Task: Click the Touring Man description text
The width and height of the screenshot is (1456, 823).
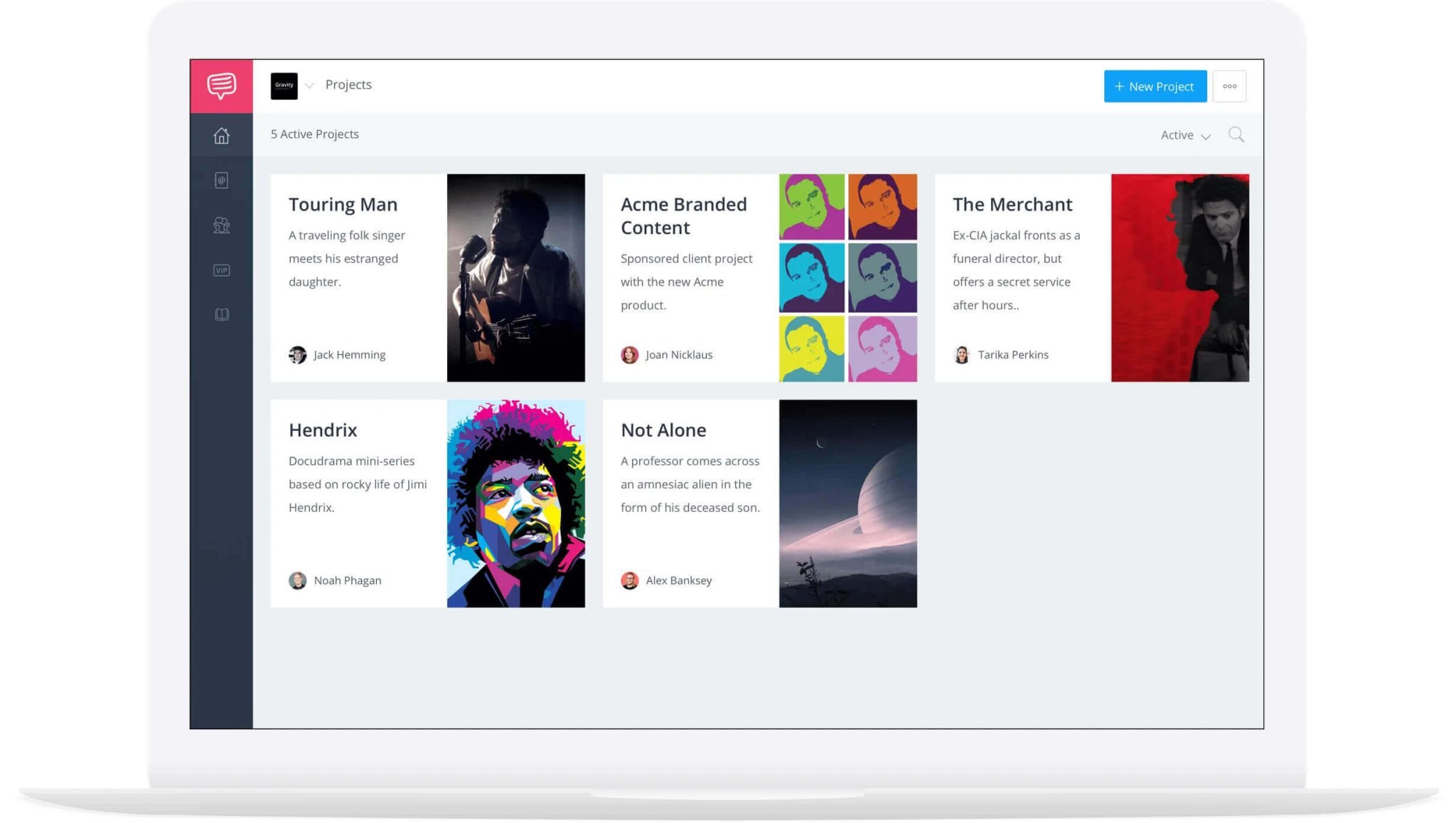Action: 346,259
